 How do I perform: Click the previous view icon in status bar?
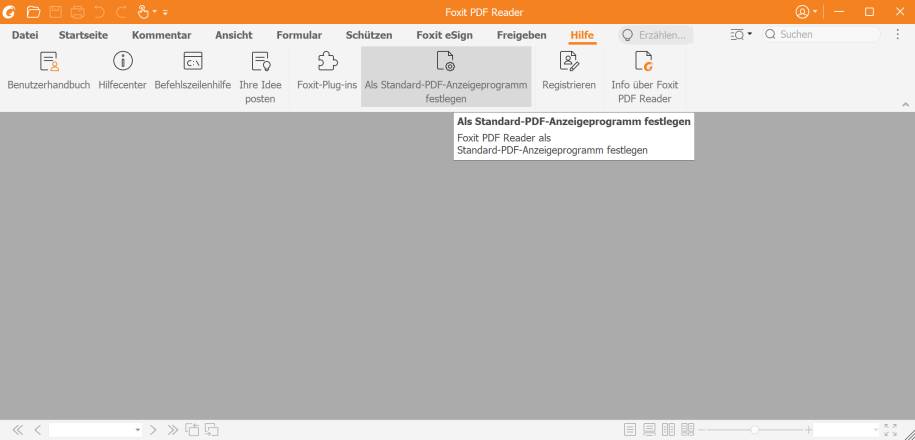tap(192, 430)
